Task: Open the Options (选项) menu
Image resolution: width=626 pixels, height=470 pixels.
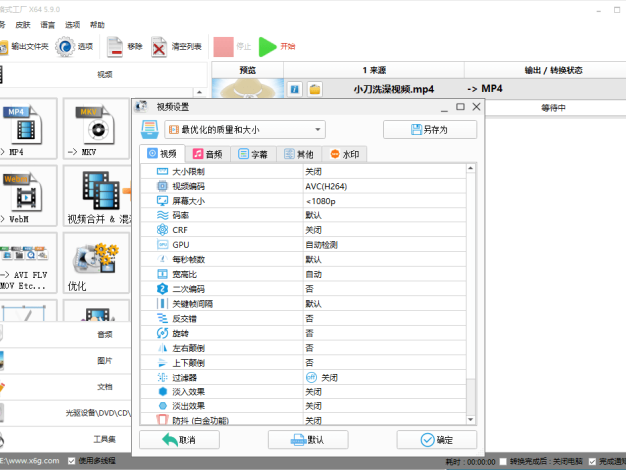Action: 72,25
